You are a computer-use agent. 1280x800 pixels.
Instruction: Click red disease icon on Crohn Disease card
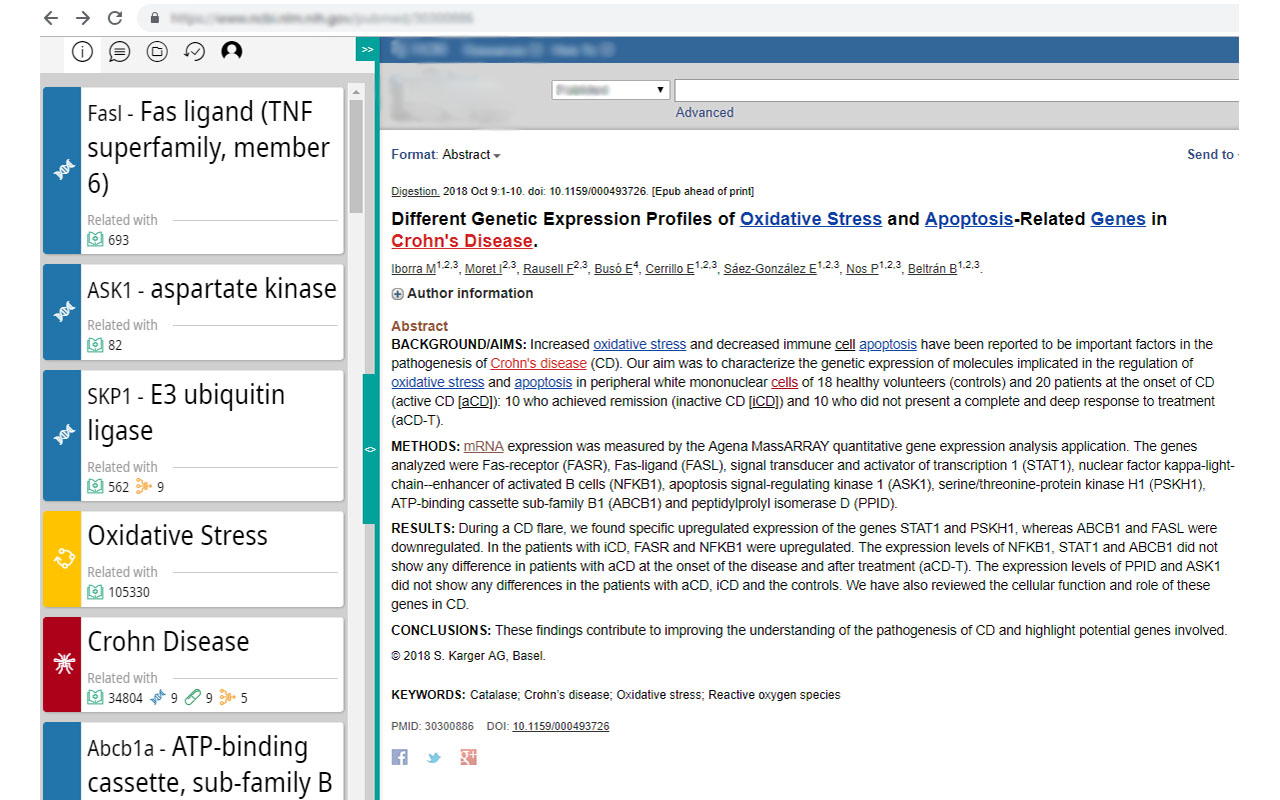(63, 665)
